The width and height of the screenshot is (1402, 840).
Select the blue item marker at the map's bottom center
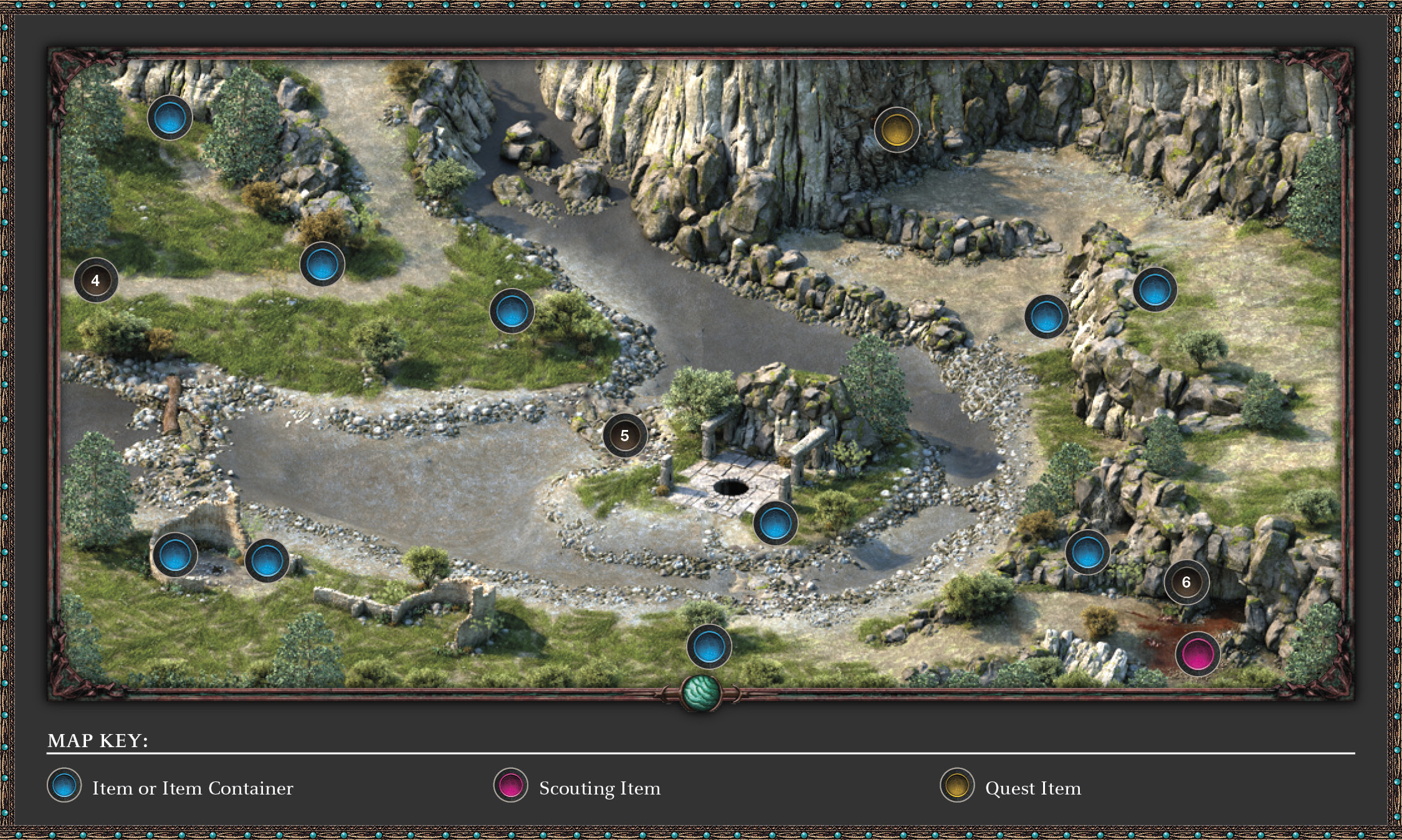(x=709, y=647)
